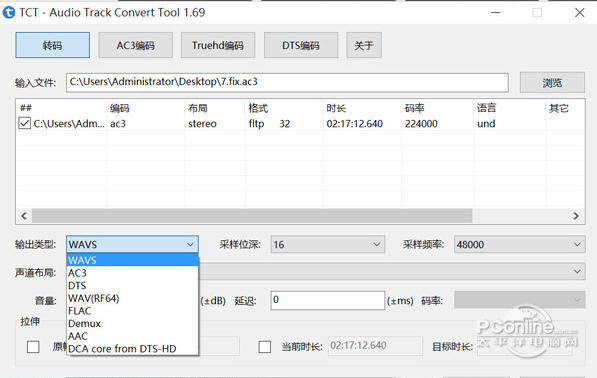Pick Demux from the dropdown list

132,323
